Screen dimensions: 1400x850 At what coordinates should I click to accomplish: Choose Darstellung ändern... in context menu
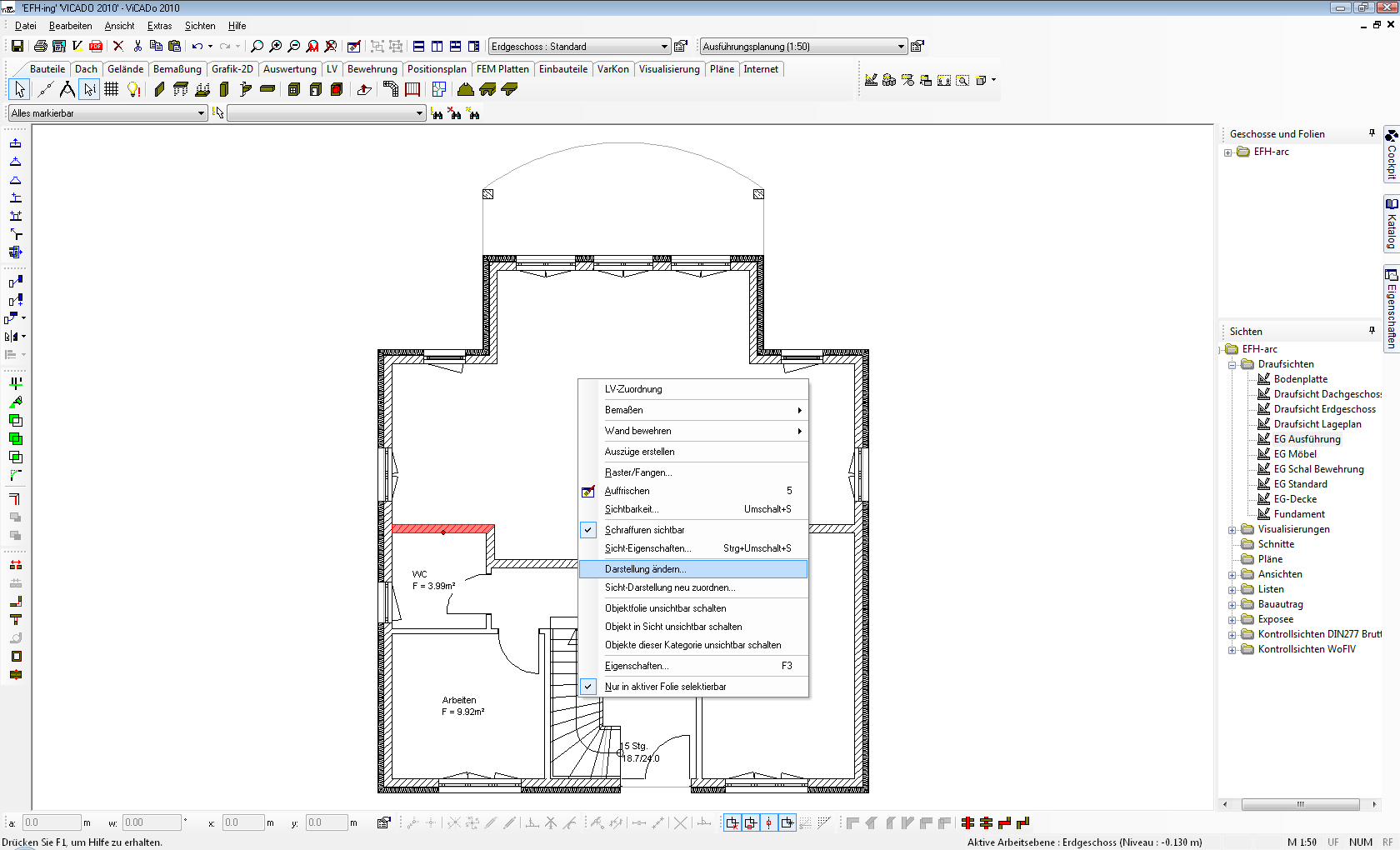(x=693, y=569)
